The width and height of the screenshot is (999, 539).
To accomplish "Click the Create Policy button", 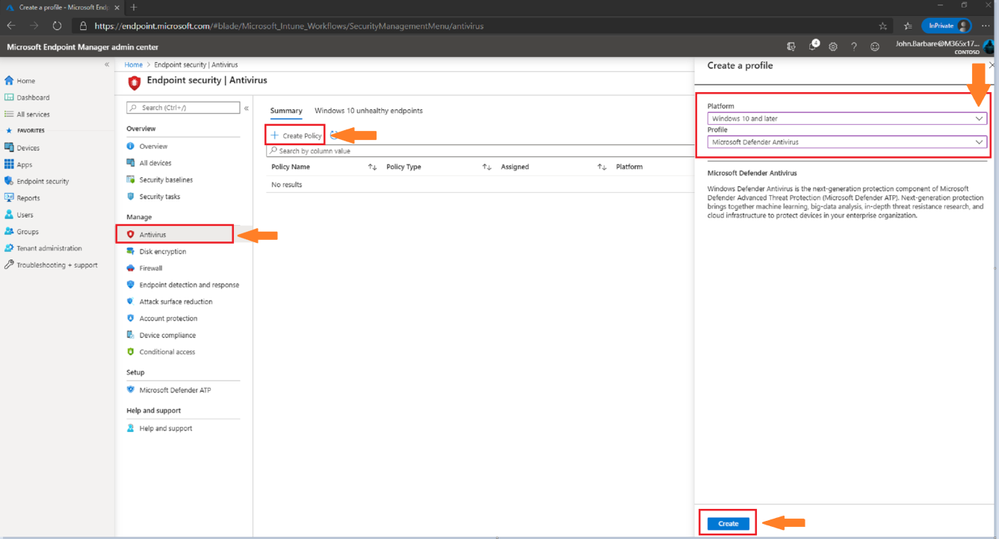I will 296,135.
